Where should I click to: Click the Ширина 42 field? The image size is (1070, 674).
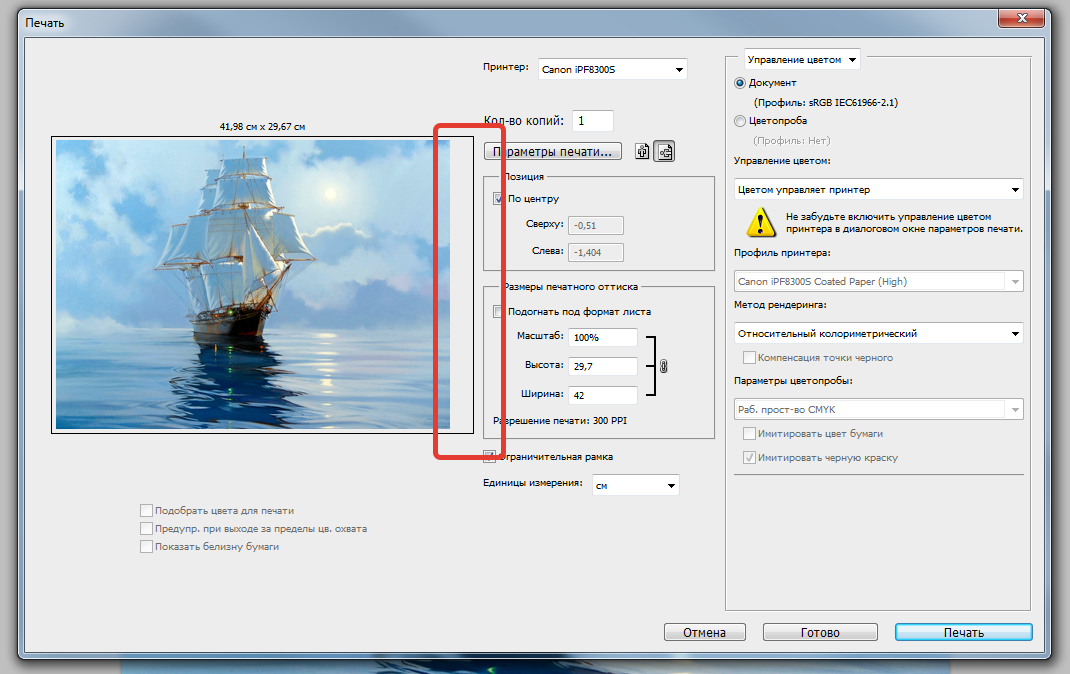click(x=603, y=395)
